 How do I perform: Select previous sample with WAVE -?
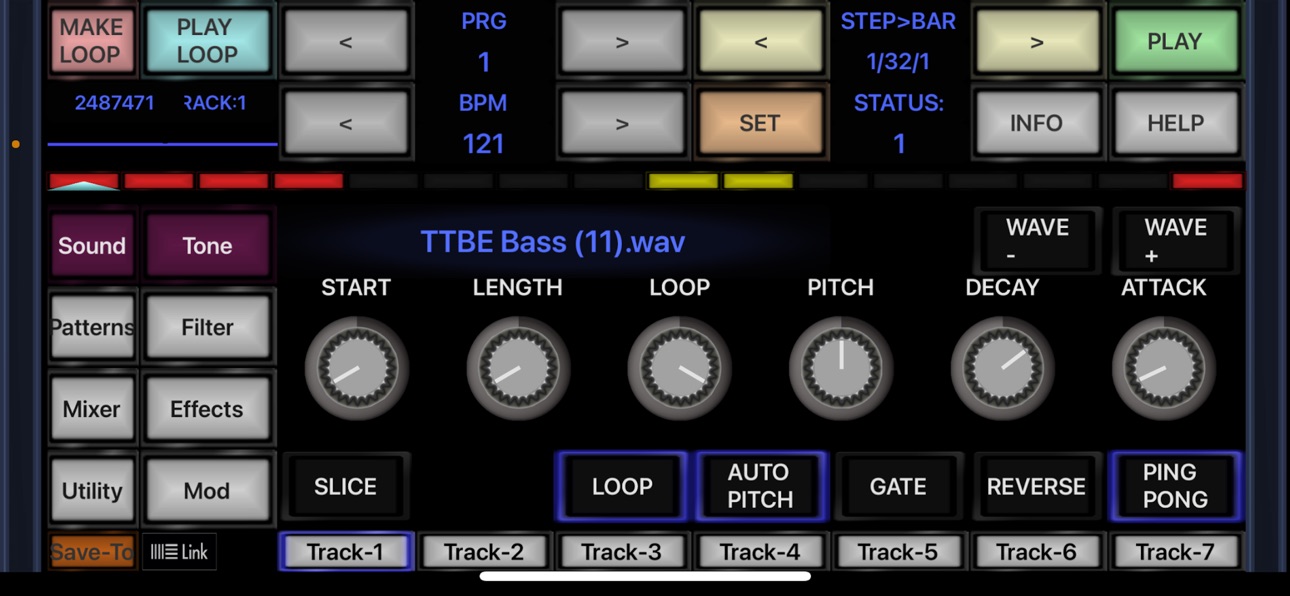pos(1037,241)
